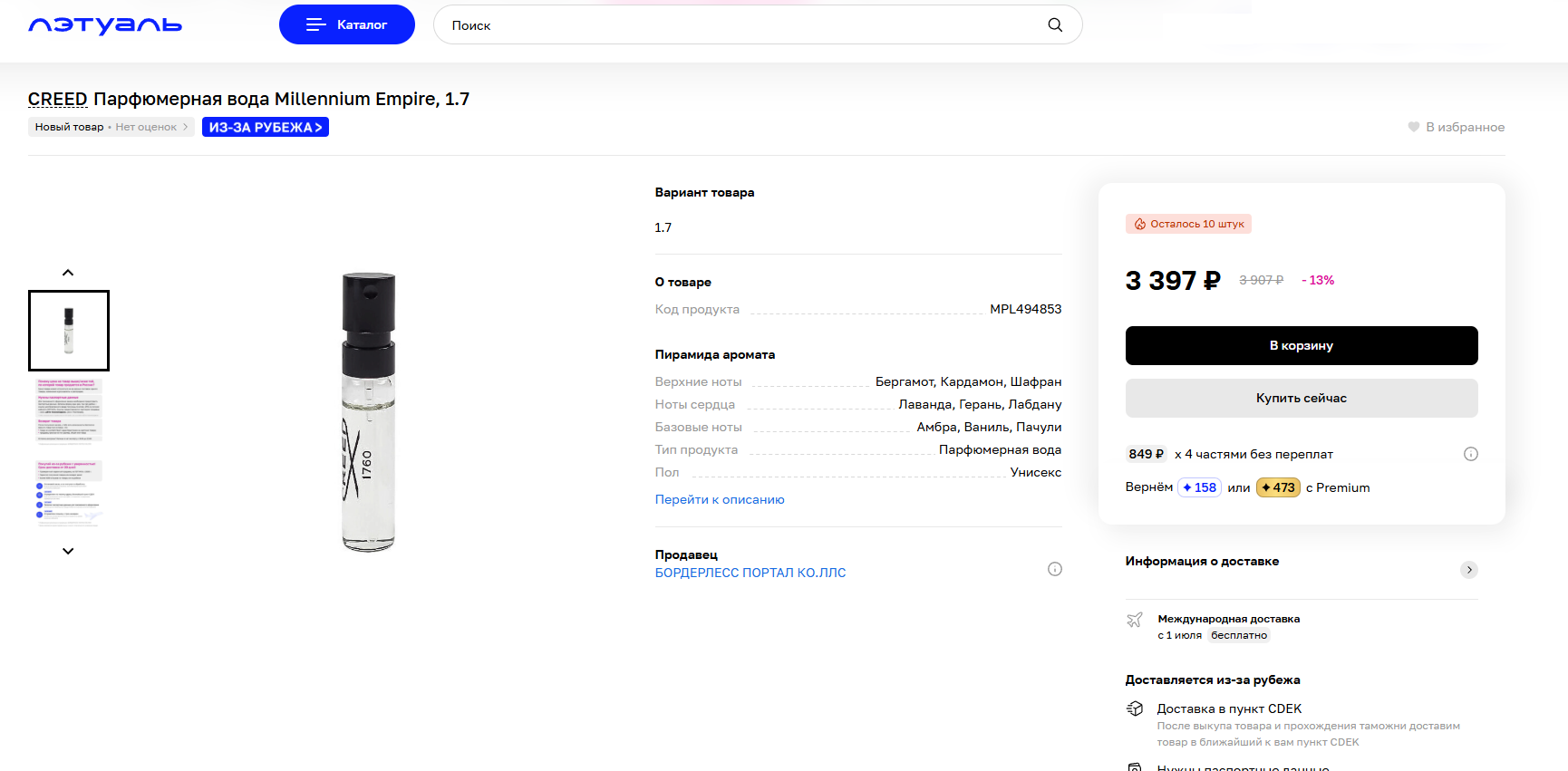The image size is (1568, 771).
Task: Click Доставка в пункт CDEK text
Action: tap(1229, 708)
